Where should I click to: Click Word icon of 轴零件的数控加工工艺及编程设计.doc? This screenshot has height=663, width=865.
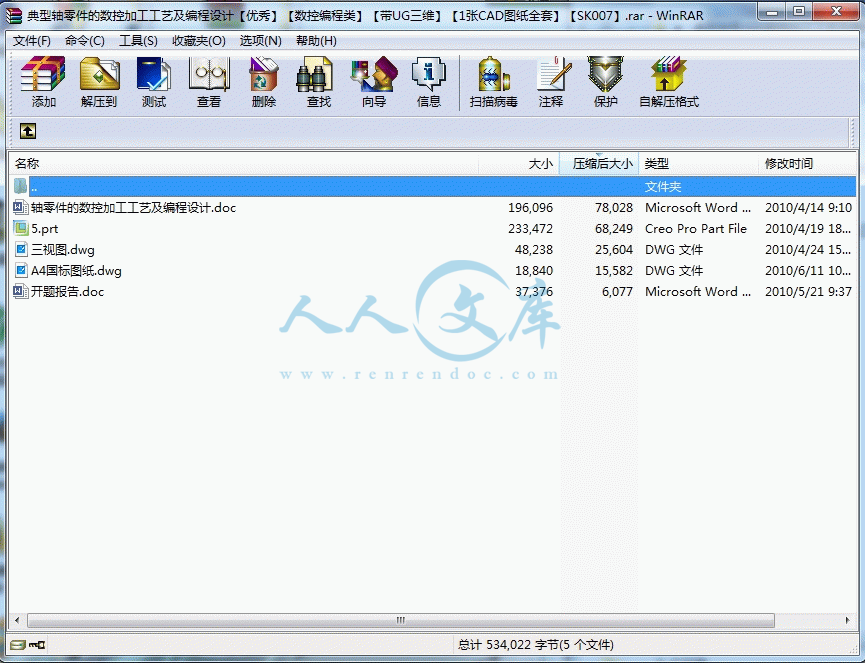pyautogui.click(x=20, y=207)
